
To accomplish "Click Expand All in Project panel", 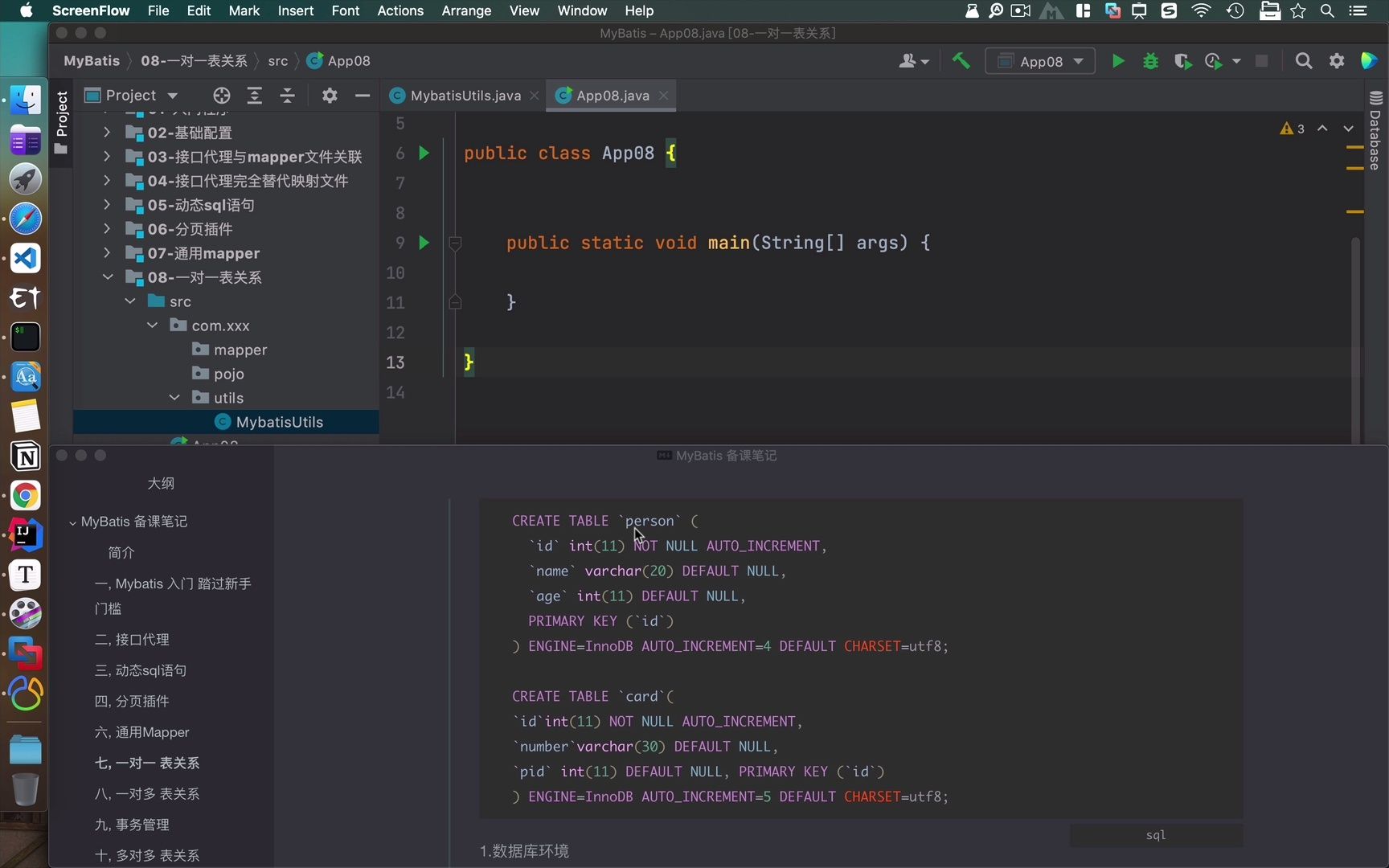I will pos(254,96).
